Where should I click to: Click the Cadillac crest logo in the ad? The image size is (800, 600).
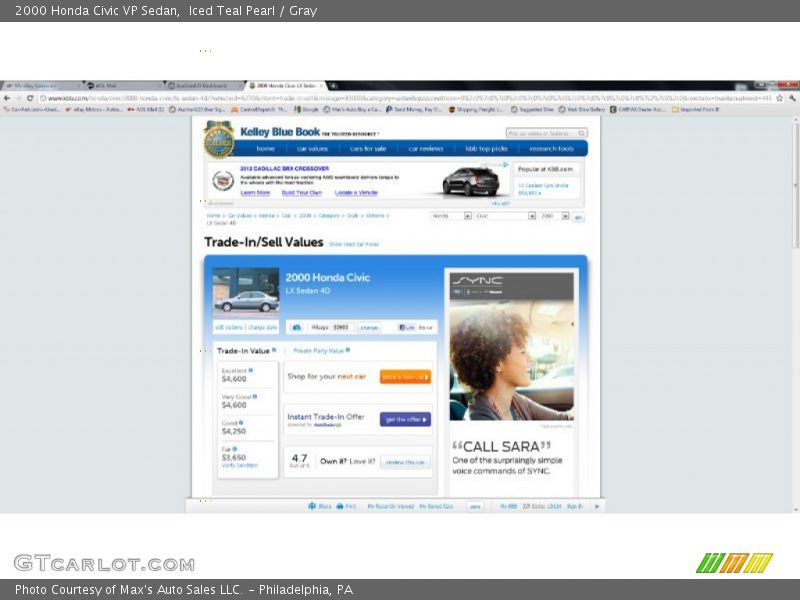click(x=223, y=180)
